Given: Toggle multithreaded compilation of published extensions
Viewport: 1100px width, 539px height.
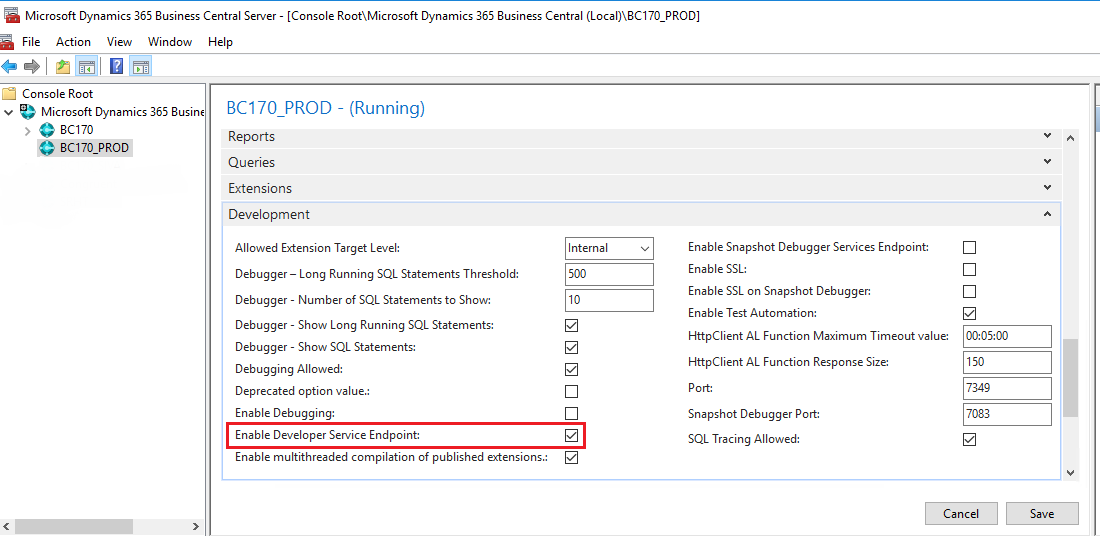Looking at the screenshot, I should (x=571, y=458).
